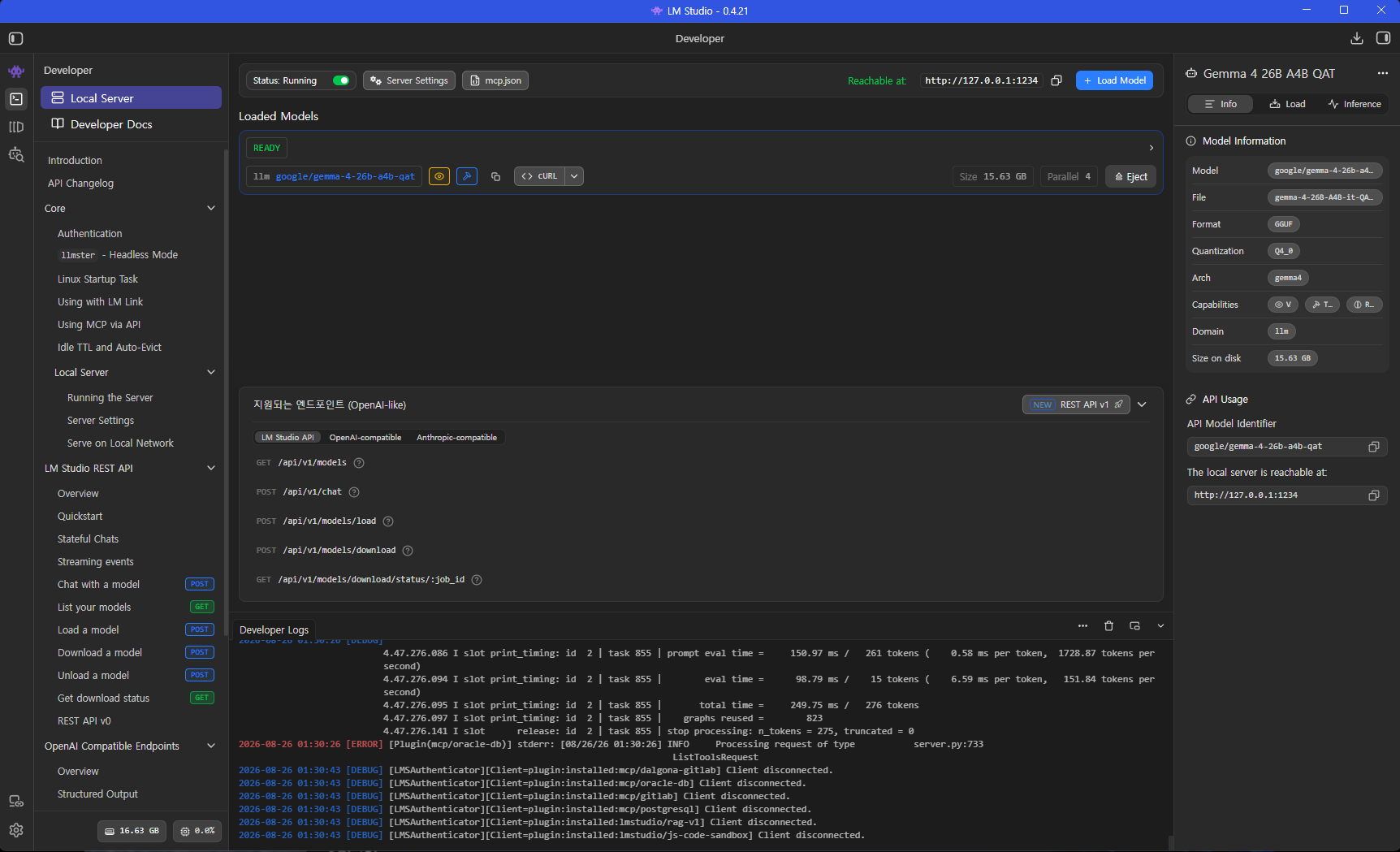Open the Developer terminal icon in sidebar

(x=16, y=99)
